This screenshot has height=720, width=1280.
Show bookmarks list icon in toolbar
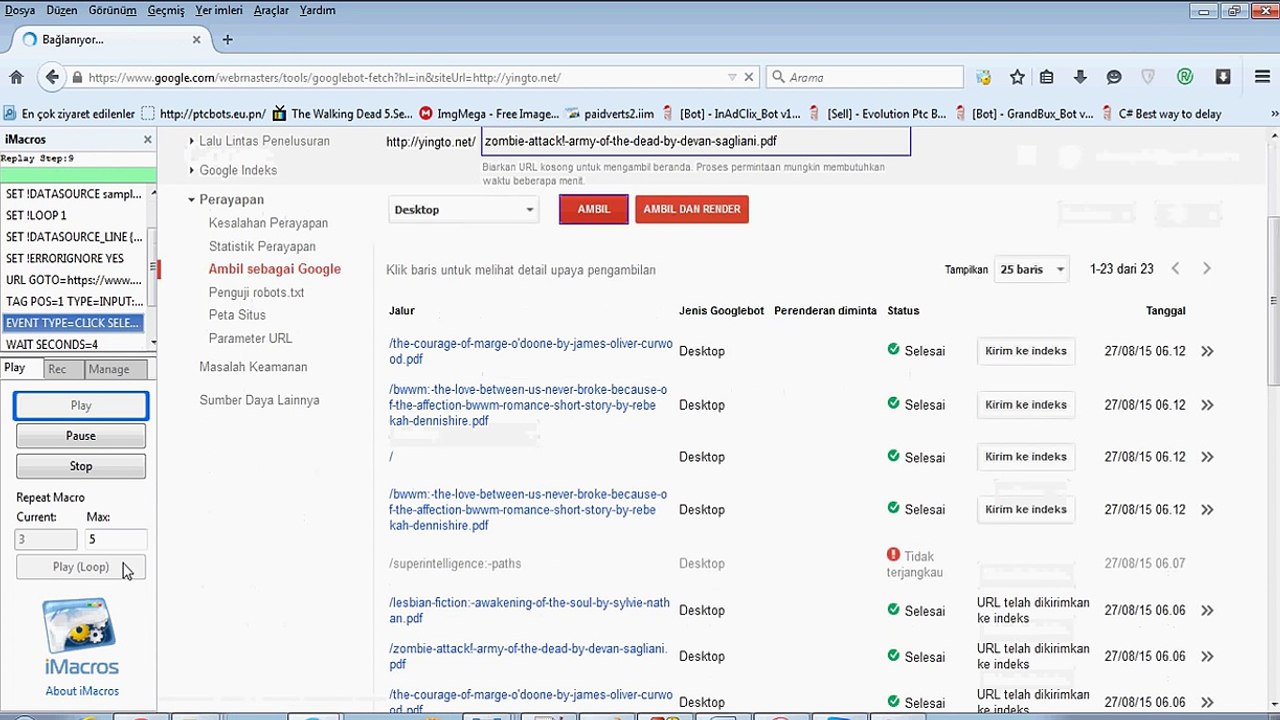tap(1047, 77)
